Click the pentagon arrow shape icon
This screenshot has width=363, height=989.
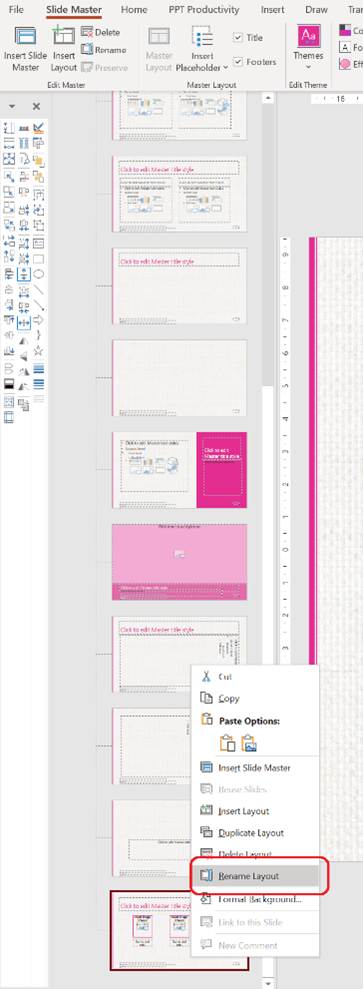pos(9,369)
